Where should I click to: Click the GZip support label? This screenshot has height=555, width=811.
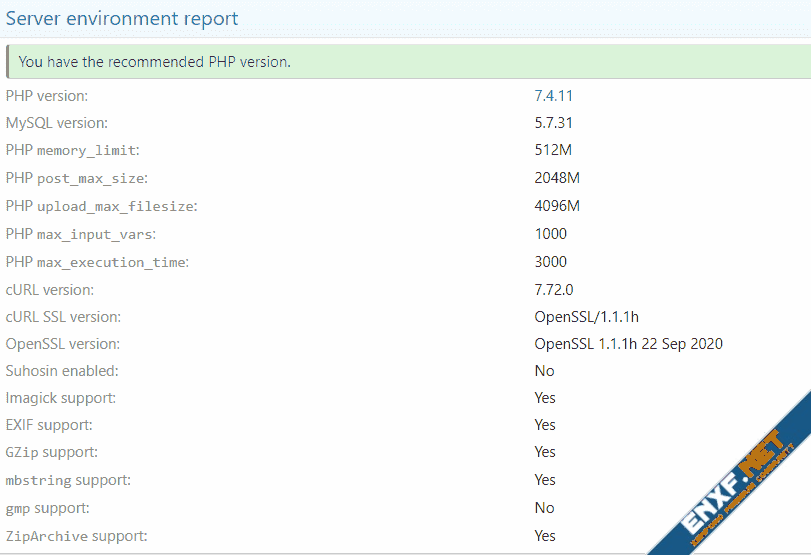point(51,452)
